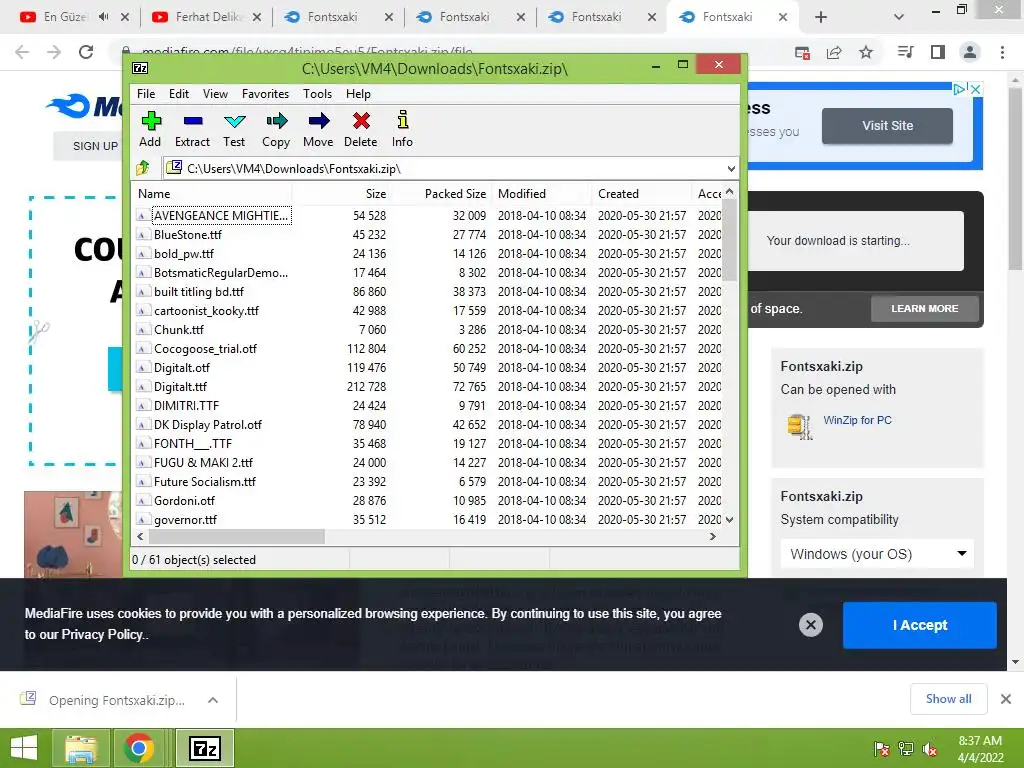The height and width of the screenshot is (768, 1024).
Task: Click the LEARN MORE button
Action: [924, 308]
